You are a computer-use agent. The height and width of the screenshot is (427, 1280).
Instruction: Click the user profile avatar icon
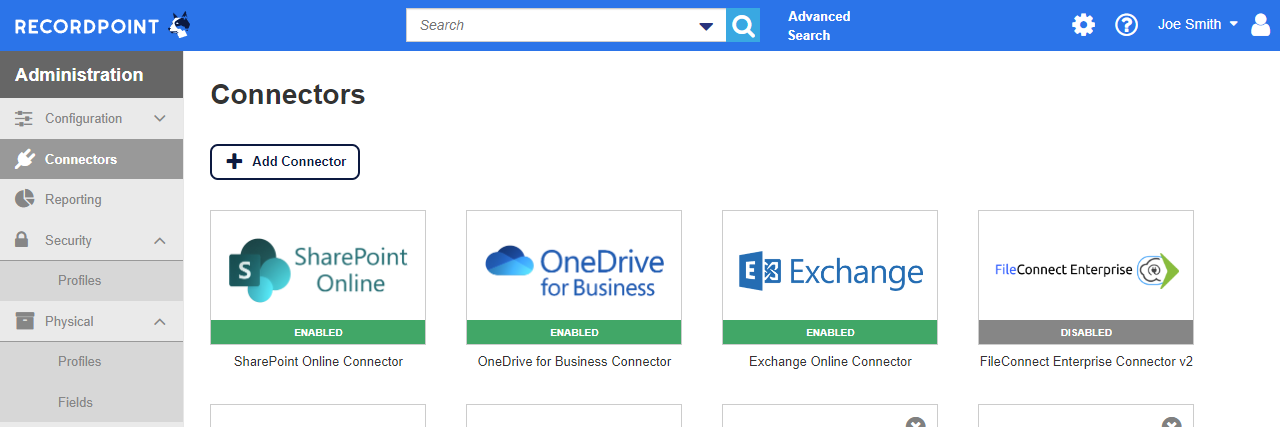click(1260, 25)
